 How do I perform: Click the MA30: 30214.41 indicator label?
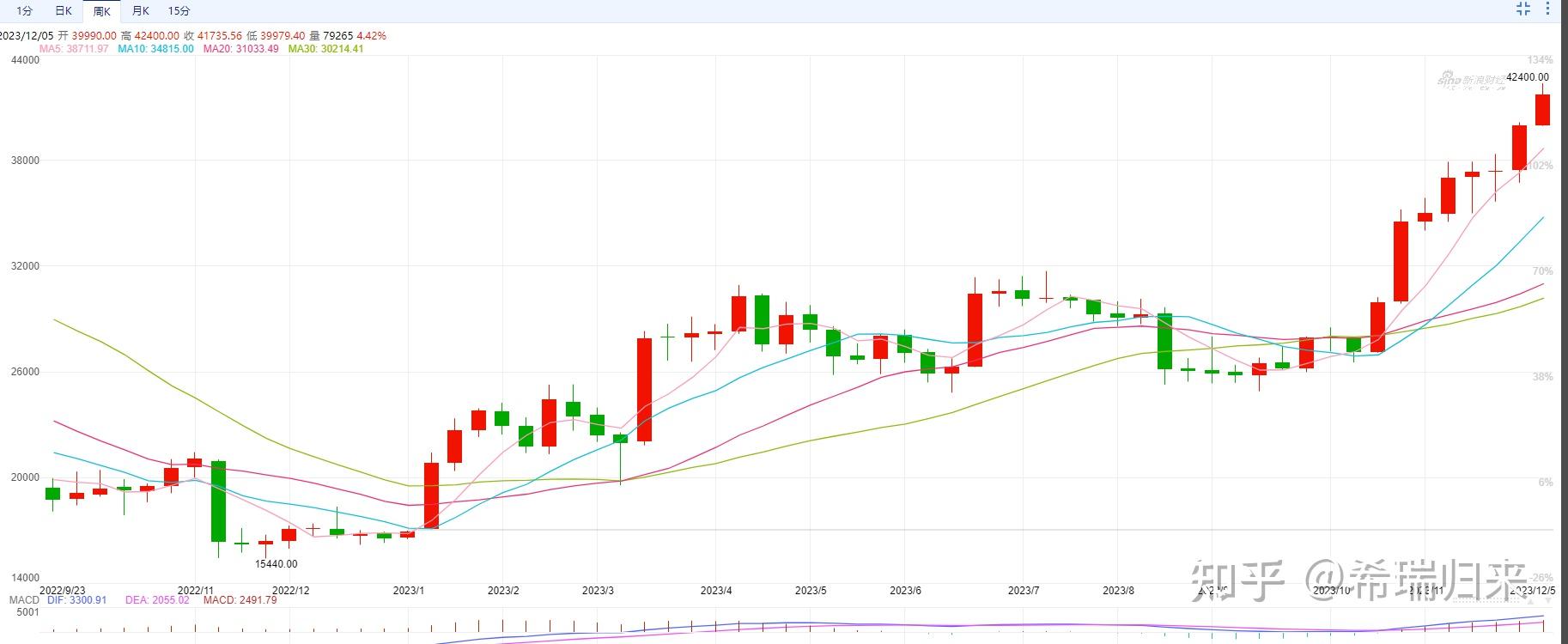(x=325, y=49)
